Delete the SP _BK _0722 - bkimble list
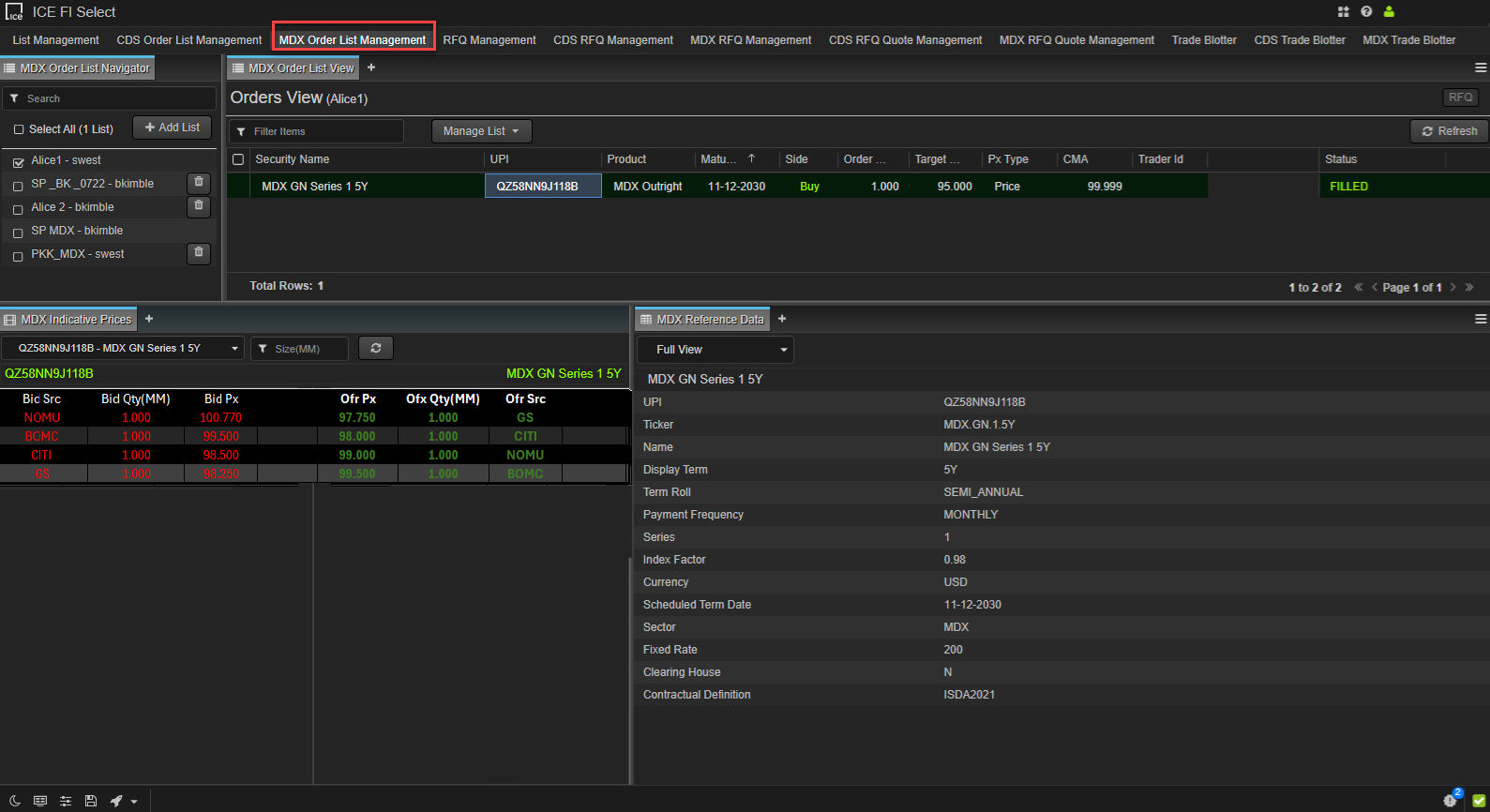 click(199, 183)
